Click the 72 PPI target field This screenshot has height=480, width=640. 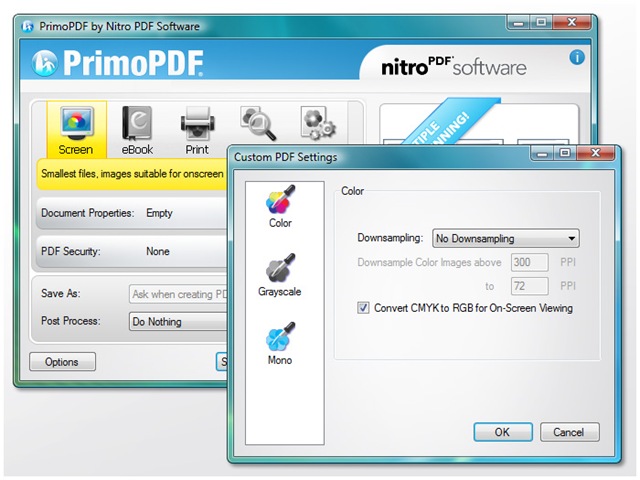pyautogui.click(x=529, y=286)
